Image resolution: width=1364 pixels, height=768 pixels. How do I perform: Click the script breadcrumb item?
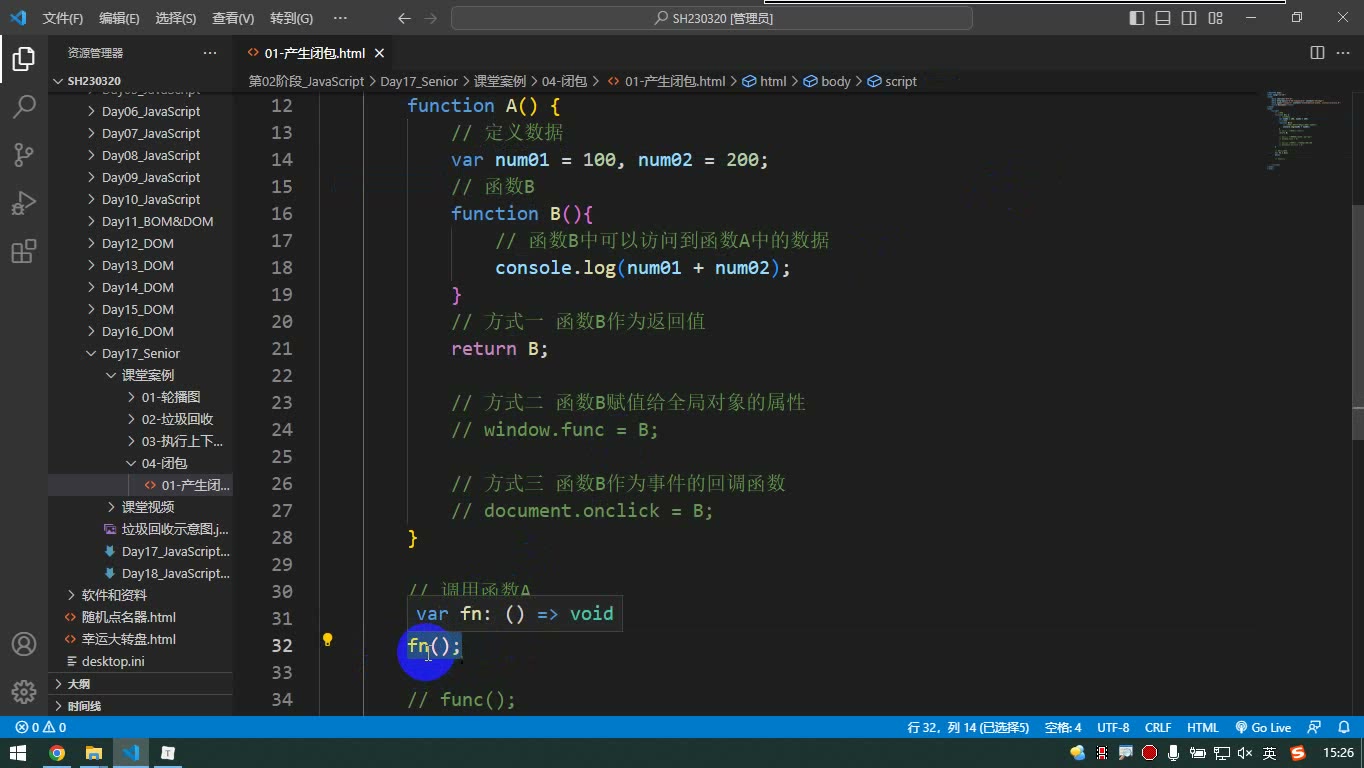pyautogui.click(x=892, y=81)
